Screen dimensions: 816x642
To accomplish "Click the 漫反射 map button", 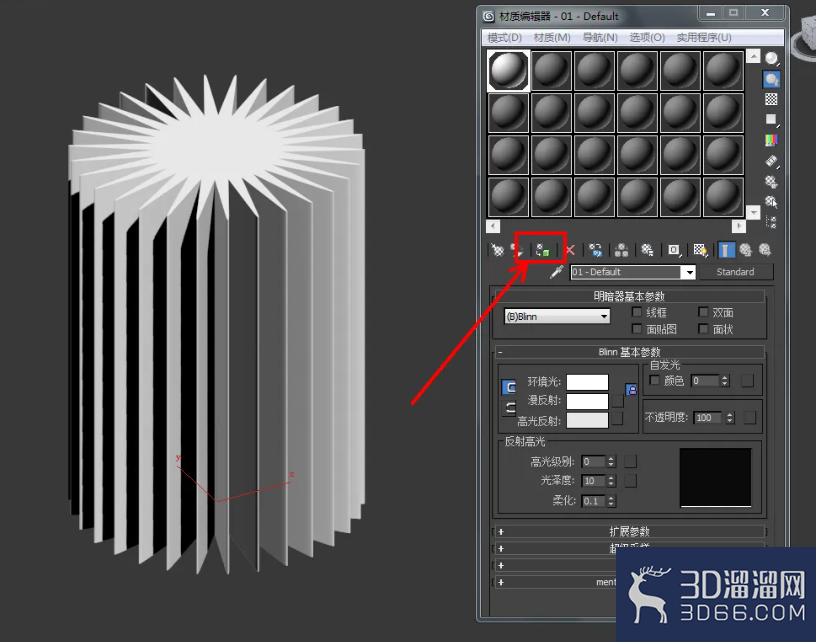I will tap(618, 401).
